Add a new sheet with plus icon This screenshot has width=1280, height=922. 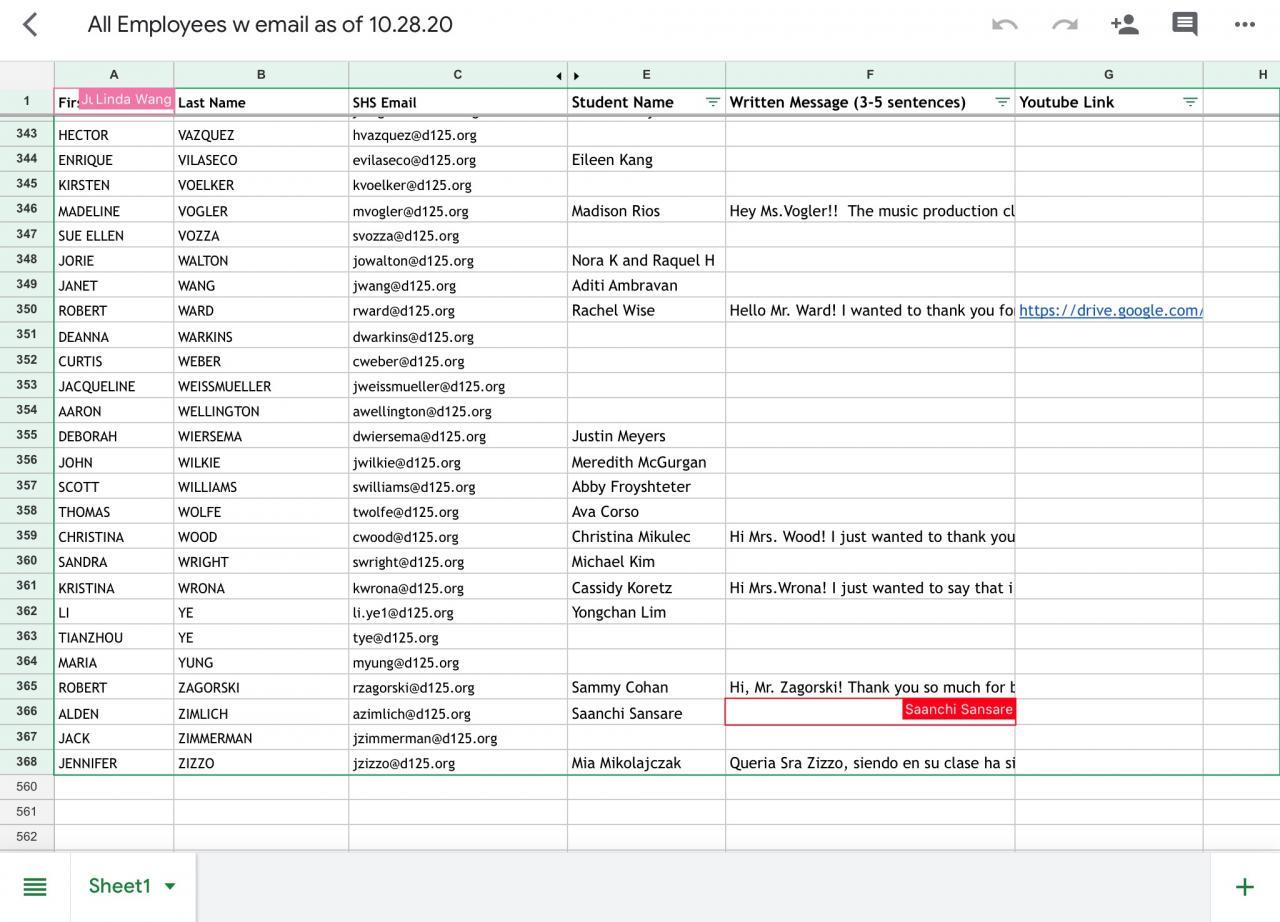(1245, 887)
